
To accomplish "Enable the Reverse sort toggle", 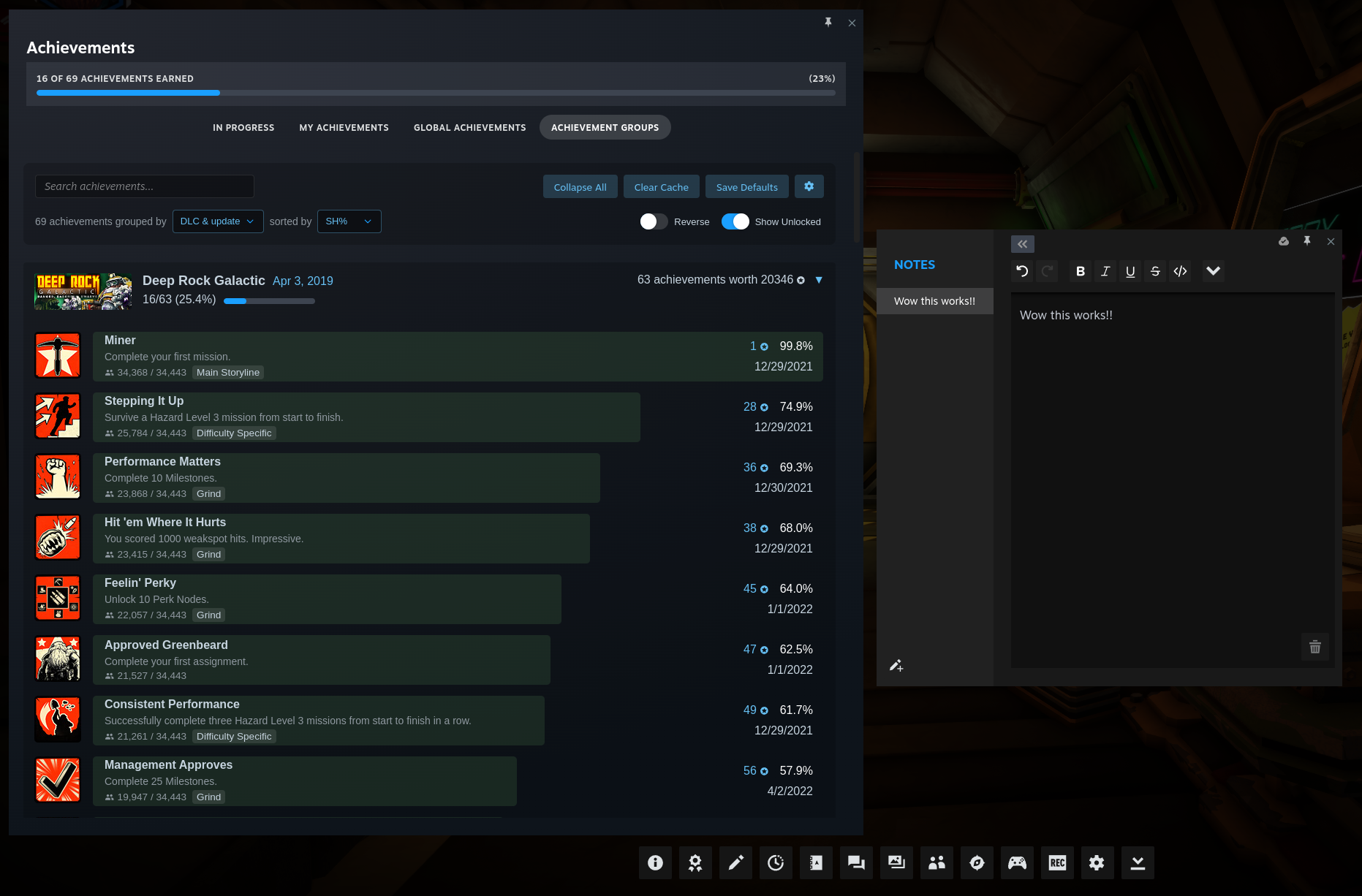I will click(x=654, y=221).
